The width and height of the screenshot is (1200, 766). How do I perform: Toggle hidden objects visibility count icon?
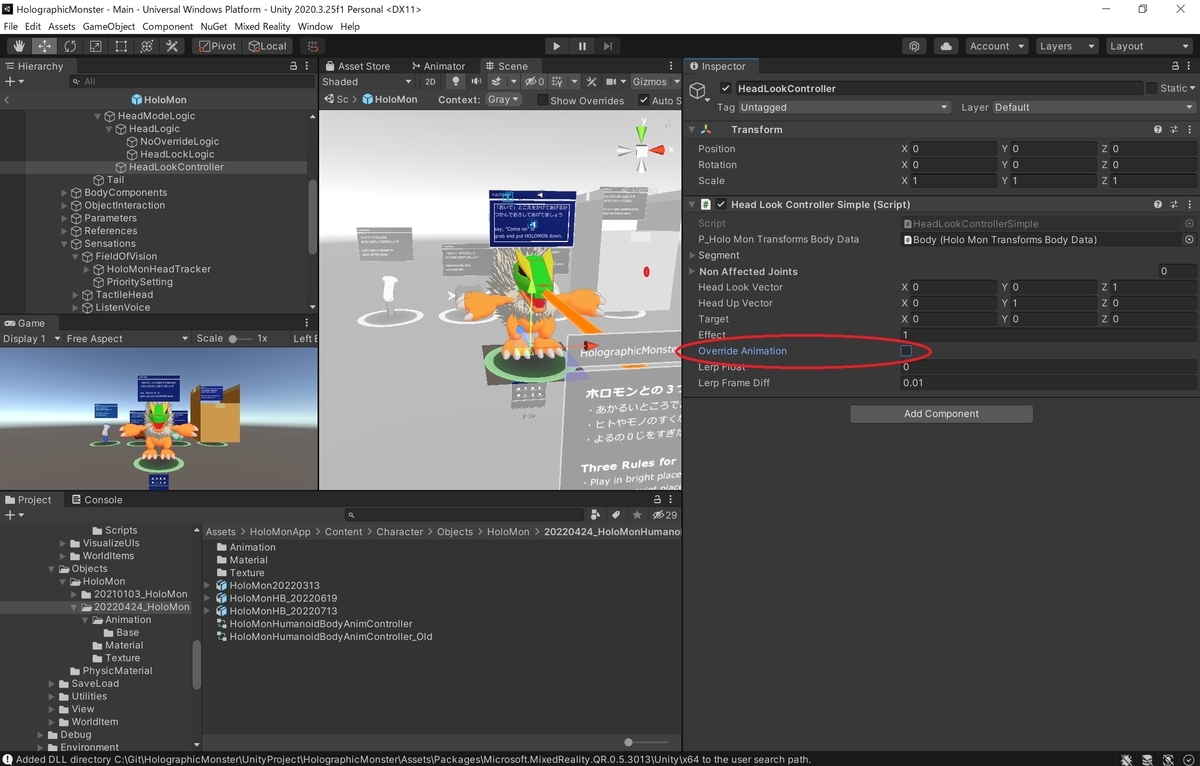point(535,82)
